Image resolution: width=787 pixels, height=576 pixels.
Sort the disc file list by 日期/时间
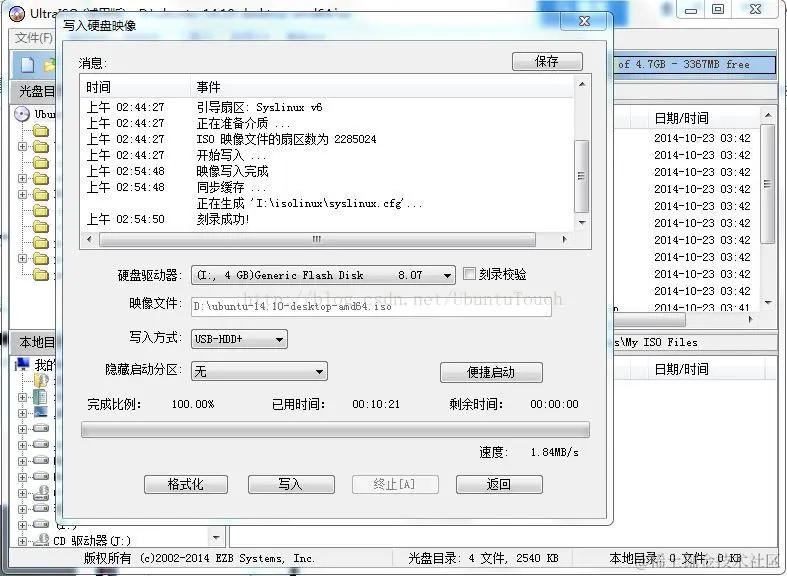pyautogui.click(x=682, y=118)
